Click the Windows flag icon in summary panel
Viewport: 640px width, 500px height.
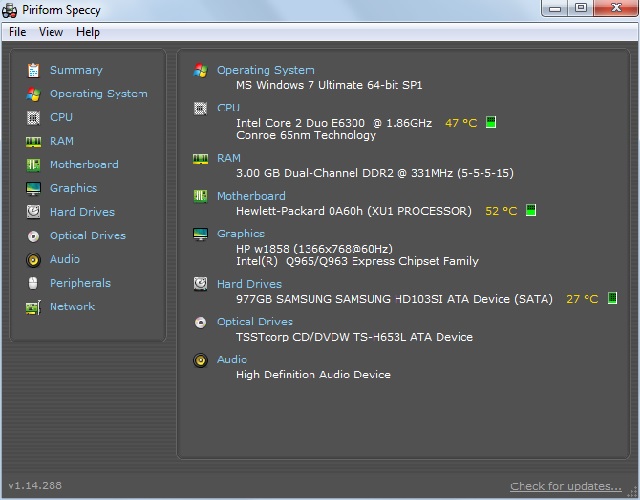pos(200,70)
